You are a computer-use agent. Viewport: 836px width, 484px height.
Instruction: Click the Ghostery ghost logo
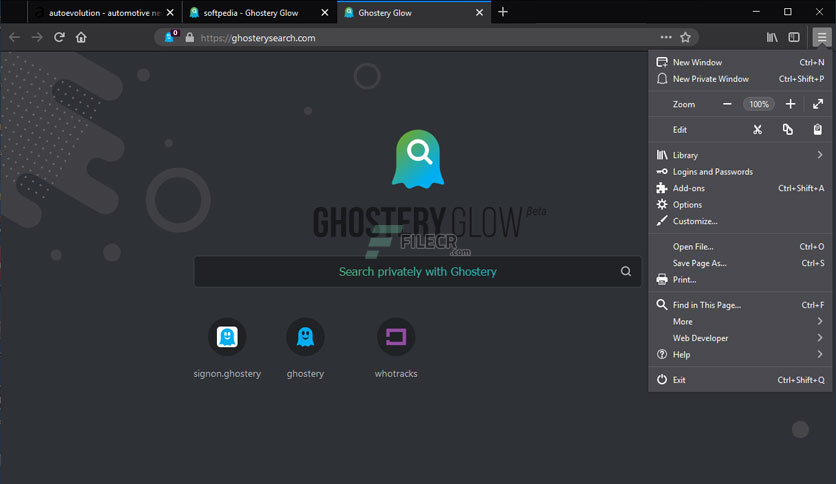418,159
